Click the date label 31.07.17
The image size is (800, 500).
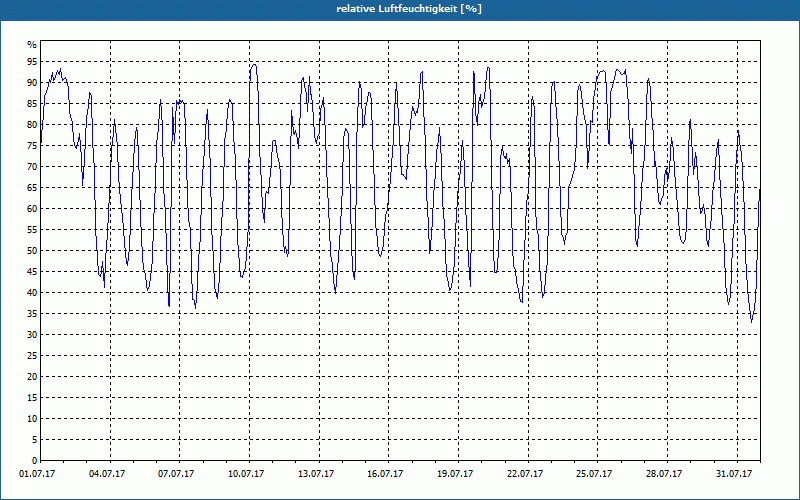click(x=734, y=474)
